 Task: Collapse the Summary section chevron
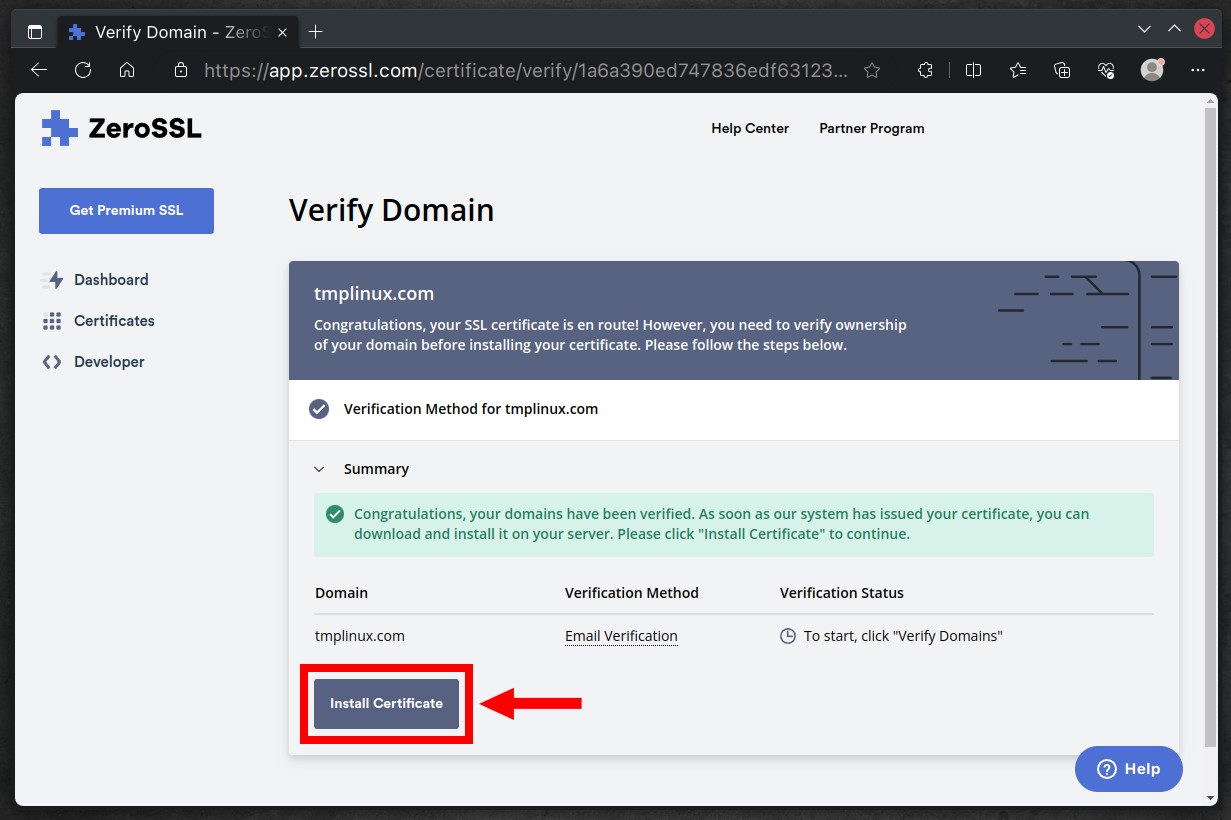click(319, 469)
